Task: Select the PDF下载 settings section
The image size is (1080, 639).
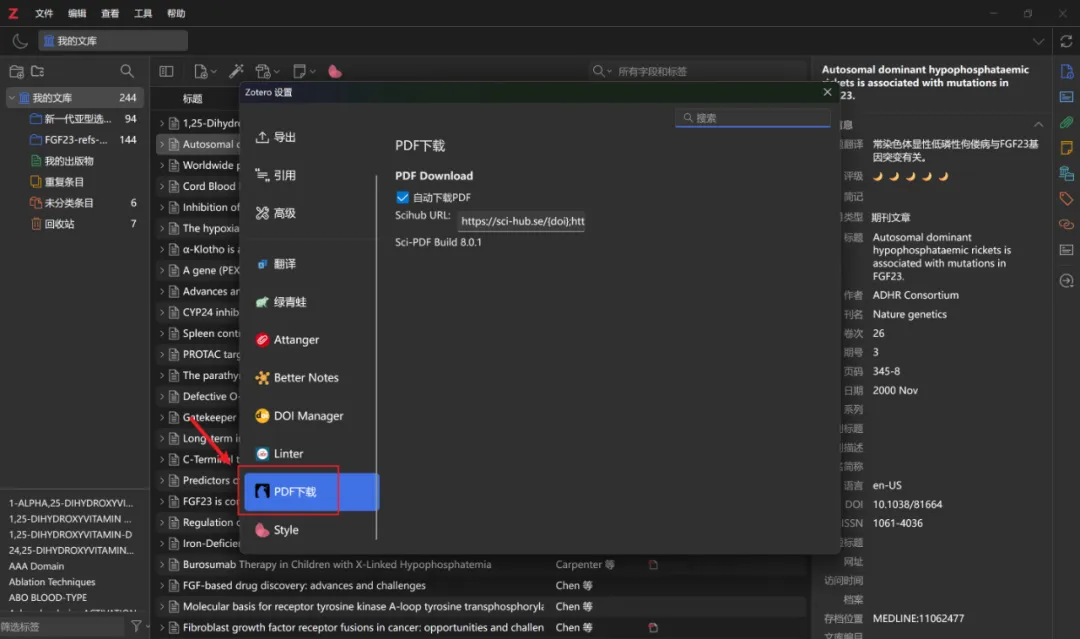Action: click(x=311, y=492)
